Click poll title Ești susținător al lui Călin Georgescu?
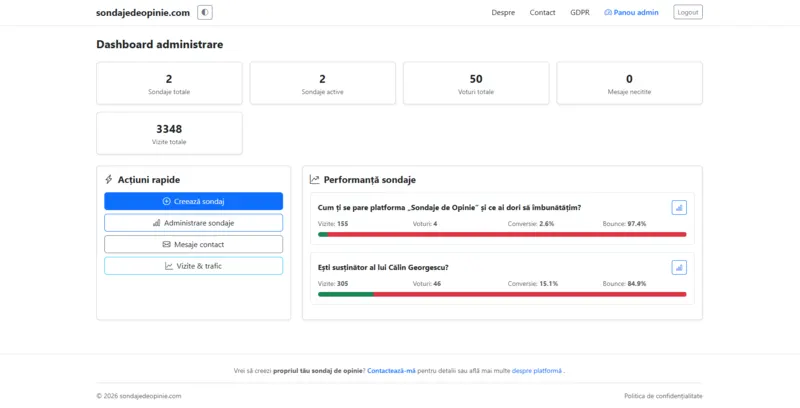The height and width of the screenshot is (408, 800). 383,267
